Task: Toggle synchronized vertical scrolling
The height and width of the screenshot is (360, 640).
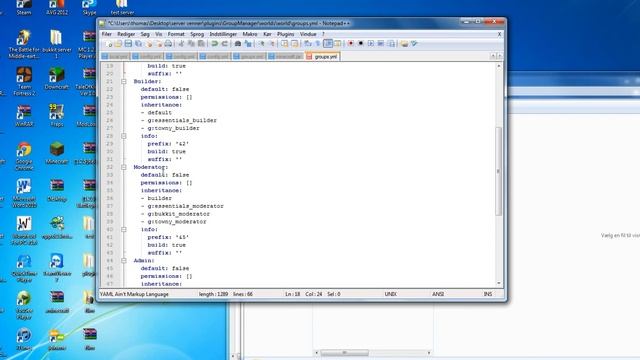Action: (284, 44)
